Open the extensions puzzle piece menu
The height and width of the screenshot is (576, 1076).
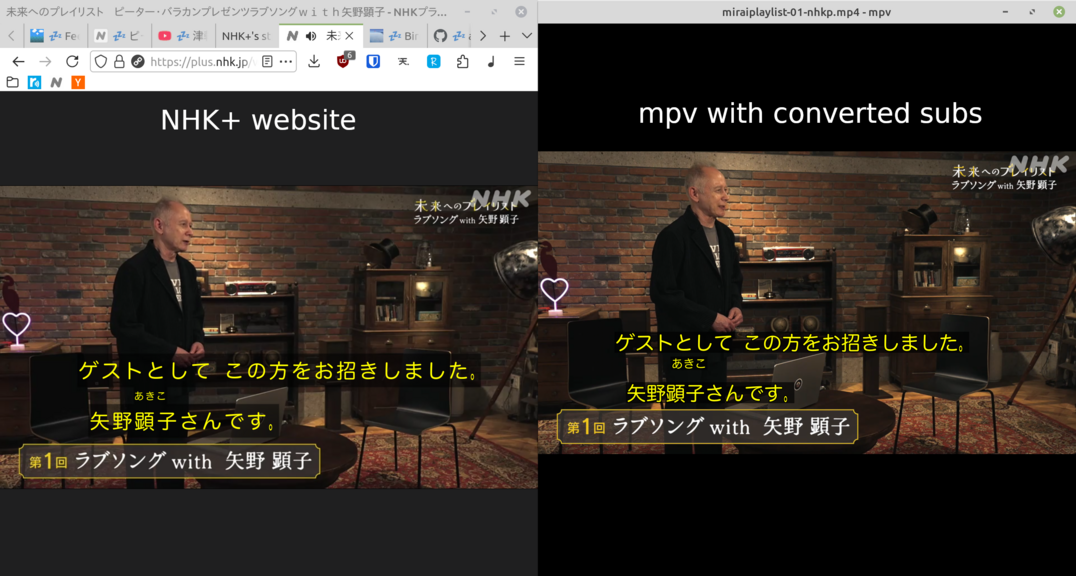pos(462,61)
